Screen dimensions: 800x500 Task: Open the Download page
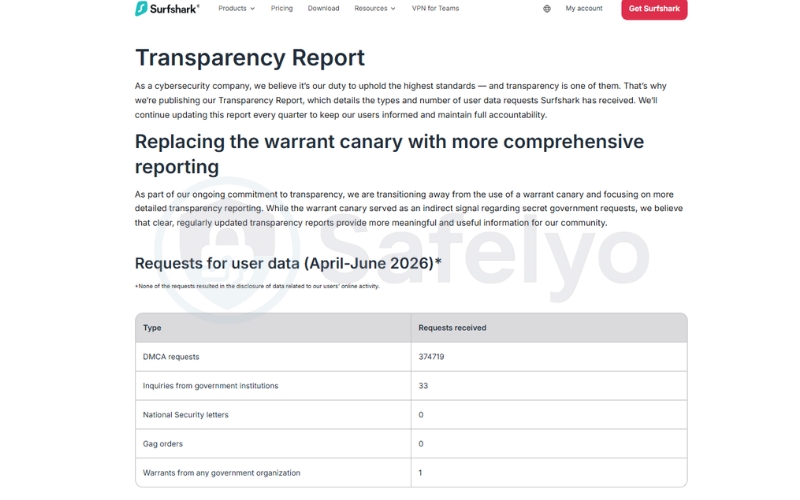pyautogui.click(x=323, y=8)
